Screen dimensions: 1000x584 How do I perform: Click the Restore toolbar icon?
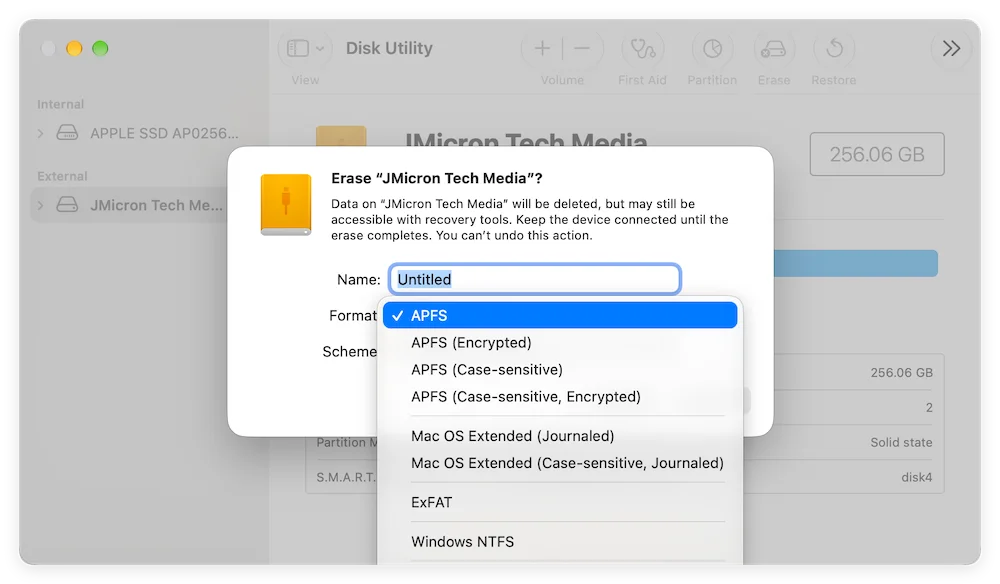(834, 48)
